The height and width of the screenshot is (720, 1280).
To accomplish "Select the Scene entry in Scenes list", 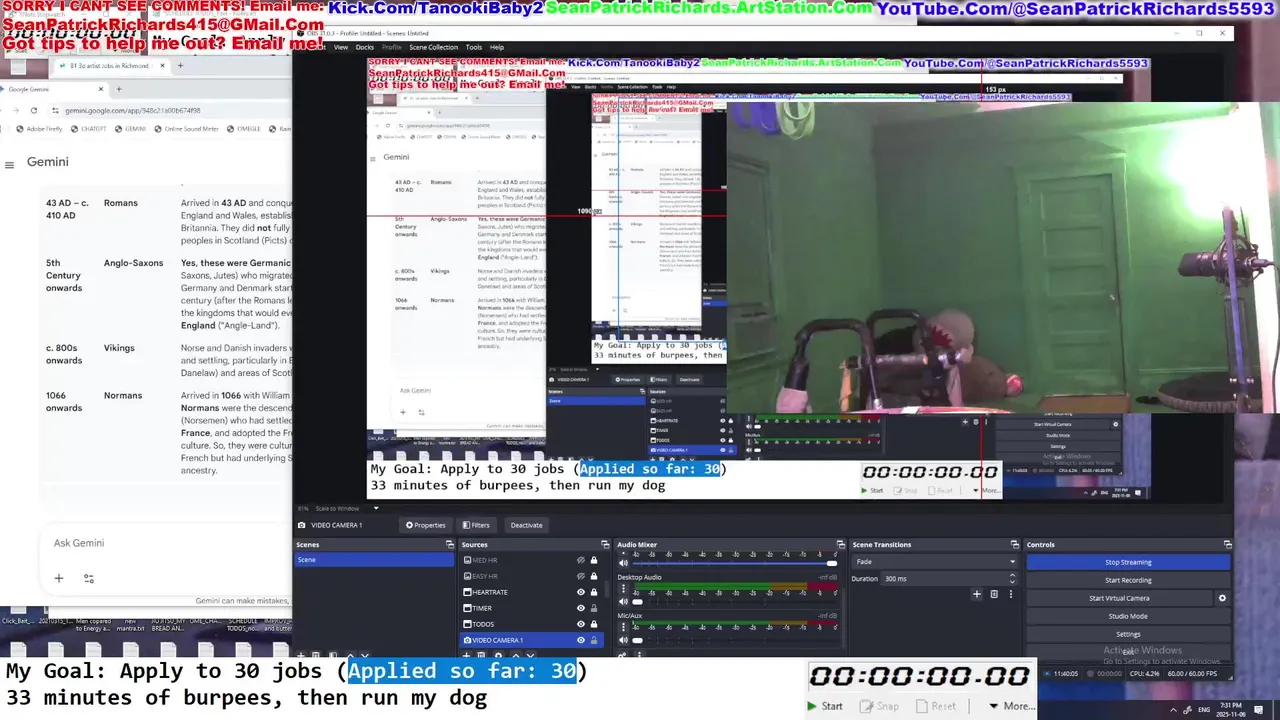I will coord(374,559).
